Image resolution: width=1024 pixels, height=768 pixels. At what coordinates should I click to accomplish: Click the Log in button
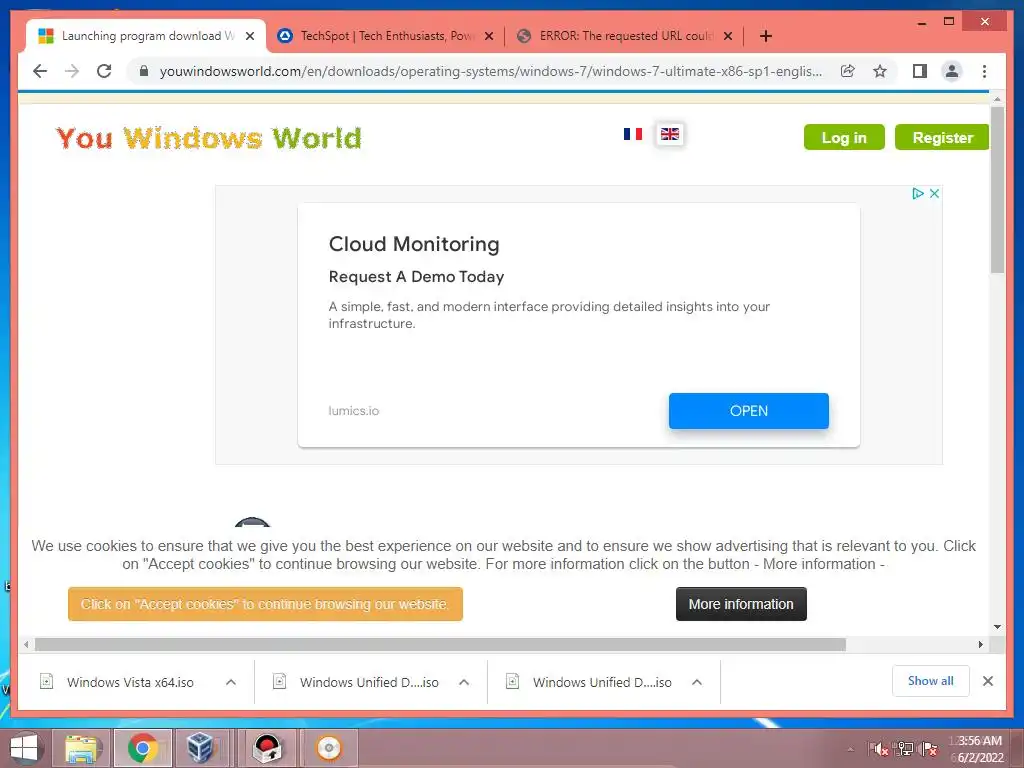point(844,137)
